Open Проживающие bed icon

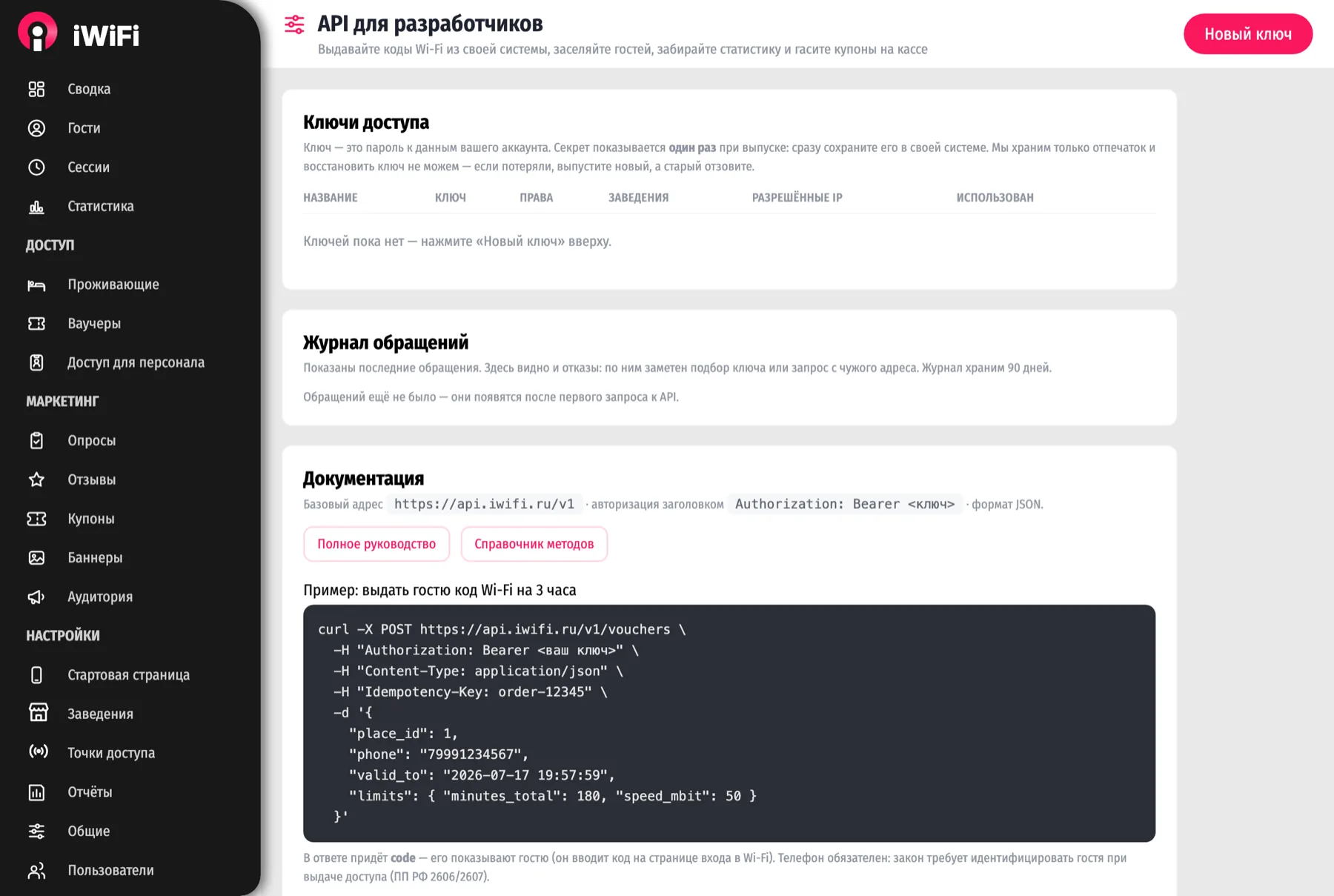(36, 285)
